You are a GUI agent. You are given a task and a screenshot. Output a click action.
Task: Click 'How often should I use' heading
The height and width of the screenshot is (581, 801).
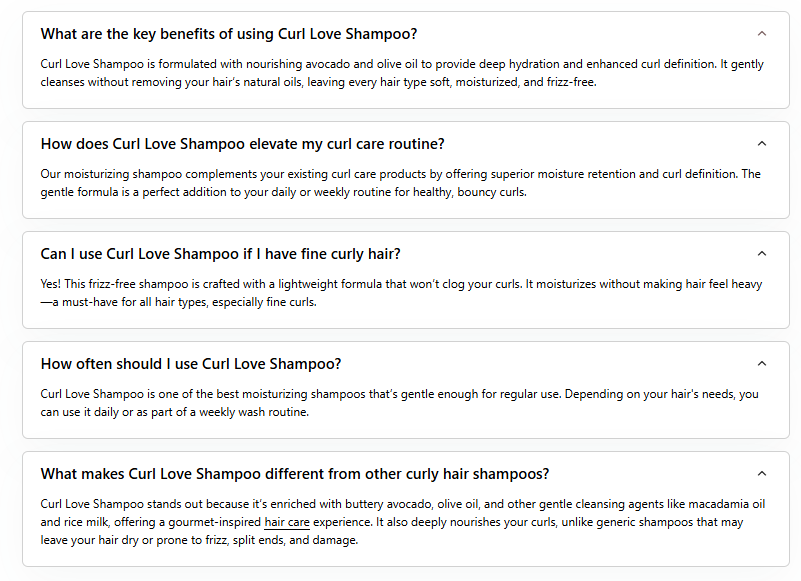pyautogui.click(x=191, y=364)
